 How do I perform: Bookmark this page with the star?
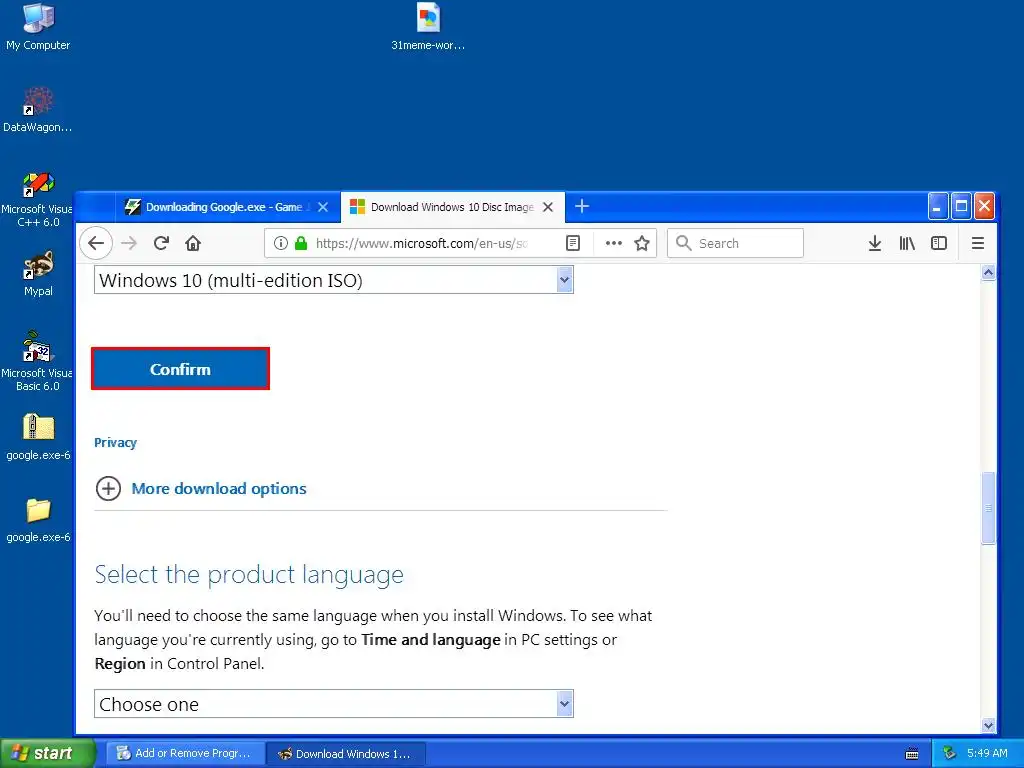pyautogui.click(x=642, y=243)
